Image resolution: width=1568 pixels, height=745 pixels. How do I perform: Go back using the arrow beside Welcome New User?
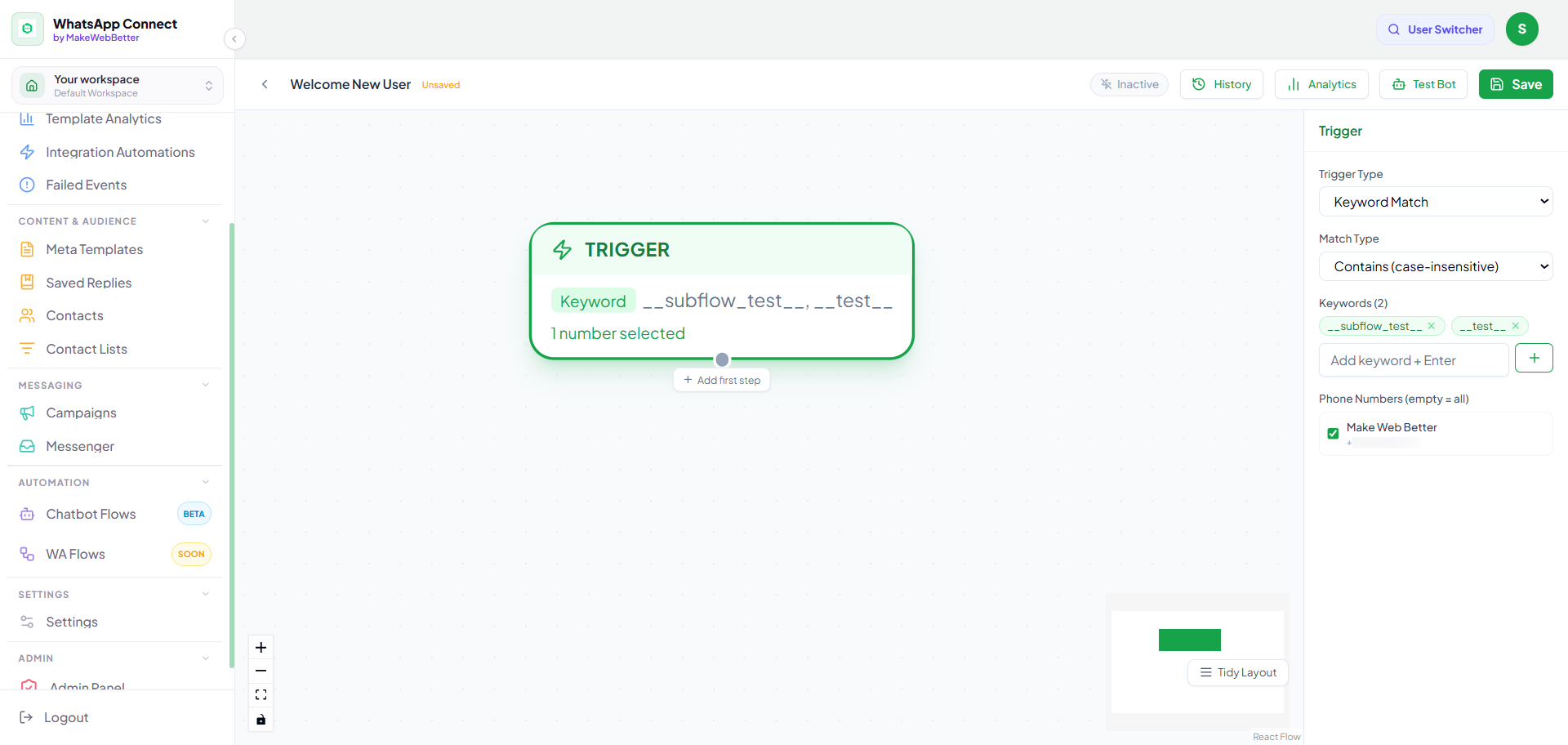click(265, 84)
